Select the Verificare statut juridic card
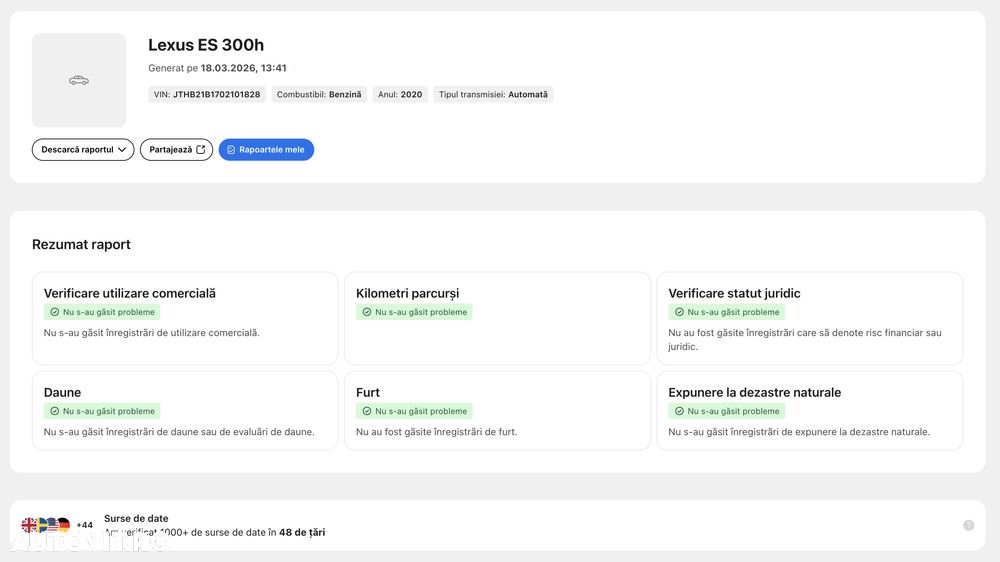1000x562 pixels. pos(809,318)
